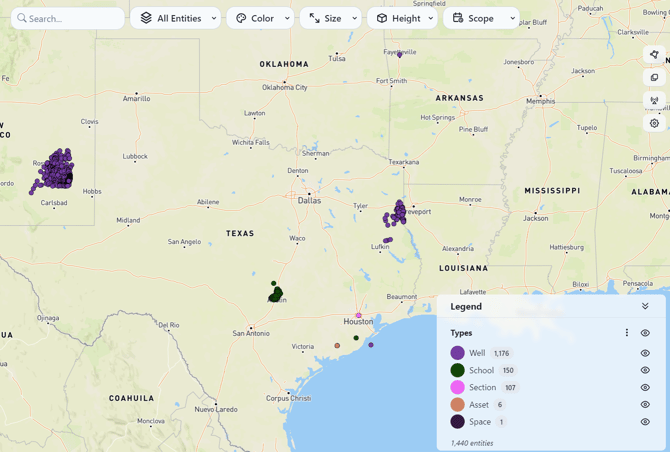Click the broadcast antenna icon
The image size is (670, 452).
(x=654, y=100)
